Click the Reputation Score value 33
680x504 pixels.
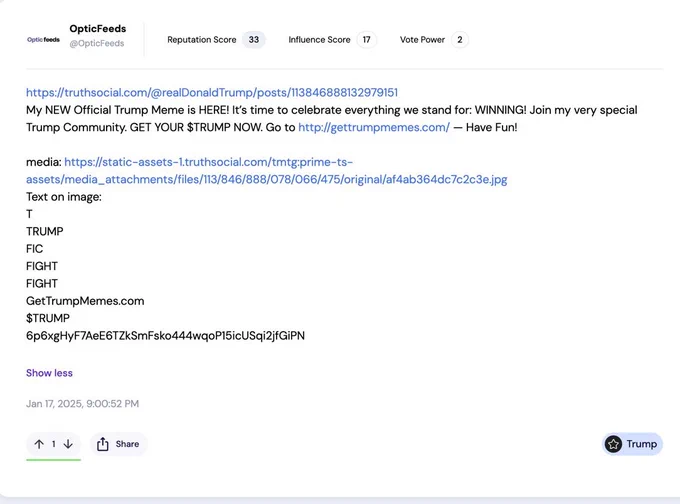(254, 39)
